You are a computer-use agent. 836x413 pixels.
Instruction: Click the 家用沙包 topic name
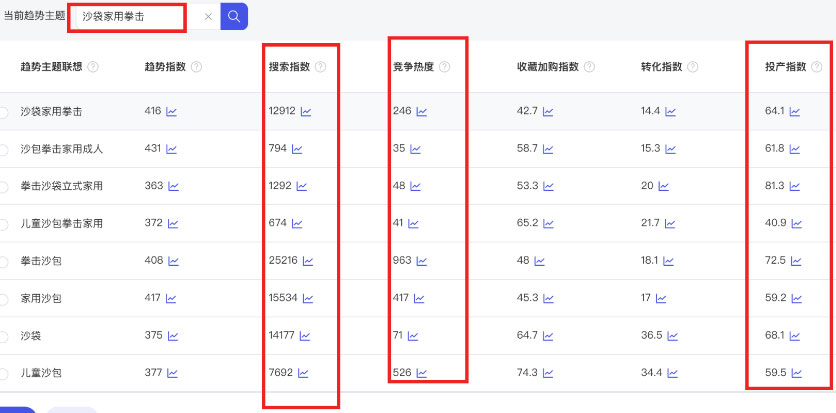(41, 298)
